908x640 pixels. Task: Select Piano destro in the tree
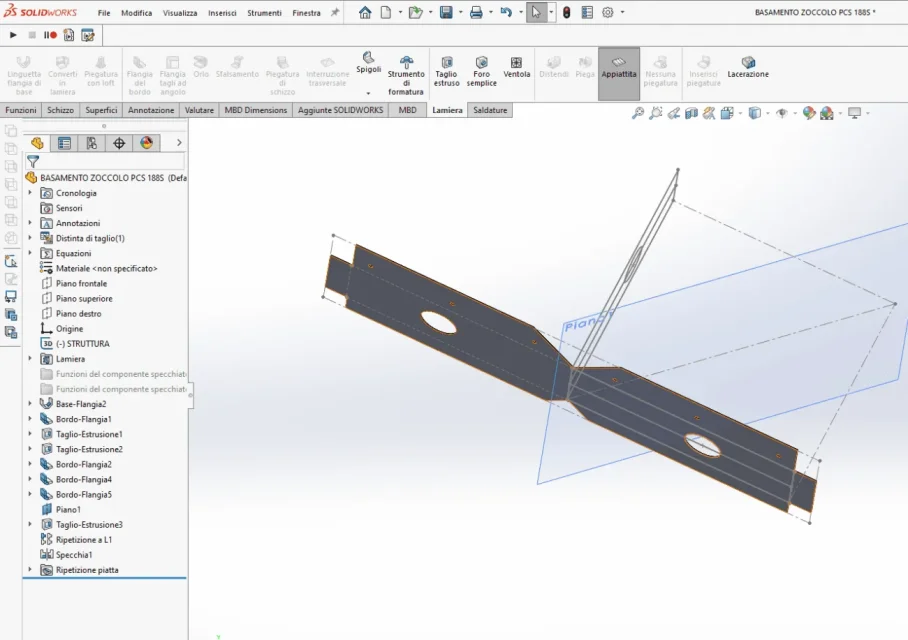(78, 313)
